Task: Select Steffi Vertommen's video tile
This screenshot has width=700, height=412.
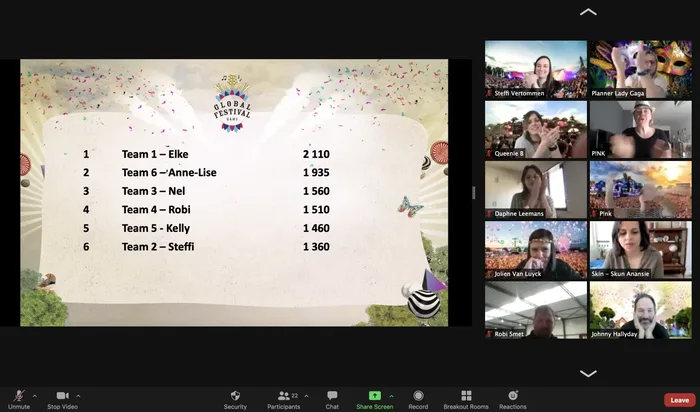Action: (536, 69)
